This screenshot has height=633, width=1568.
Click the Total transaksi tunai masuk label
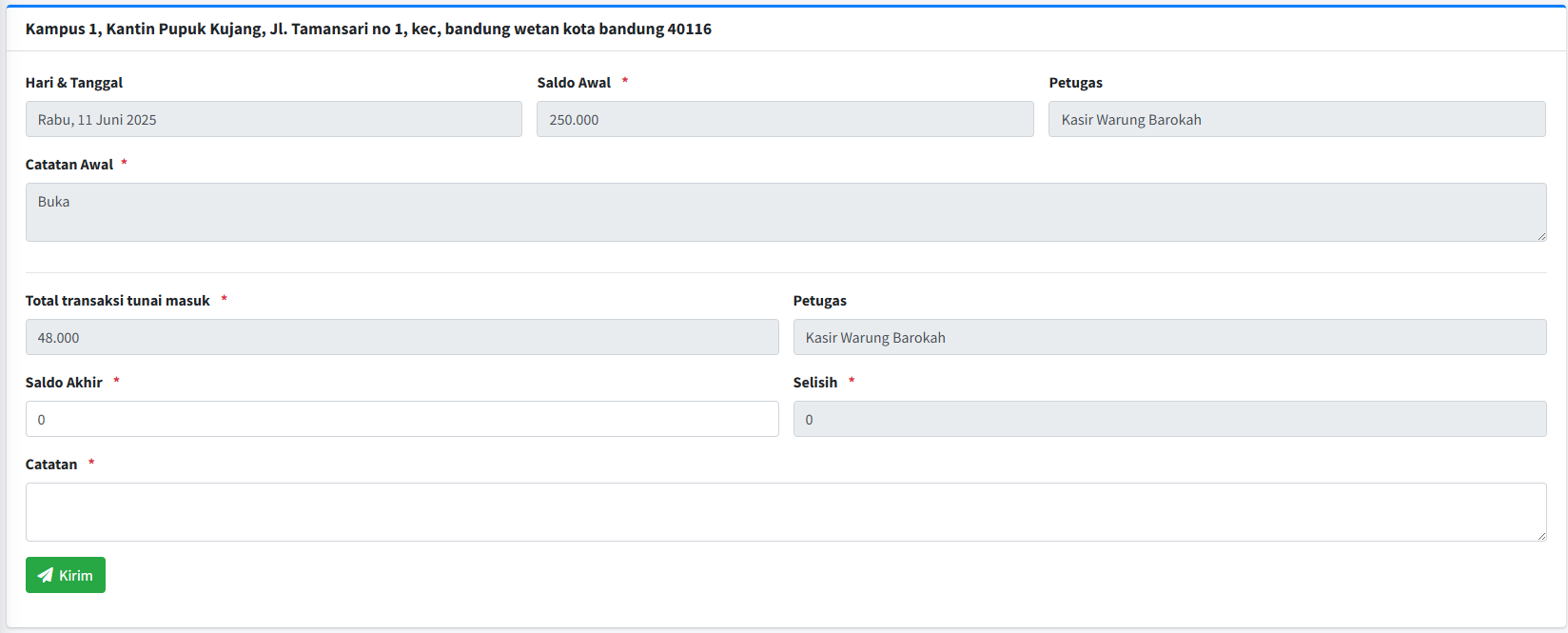point(117,301)
